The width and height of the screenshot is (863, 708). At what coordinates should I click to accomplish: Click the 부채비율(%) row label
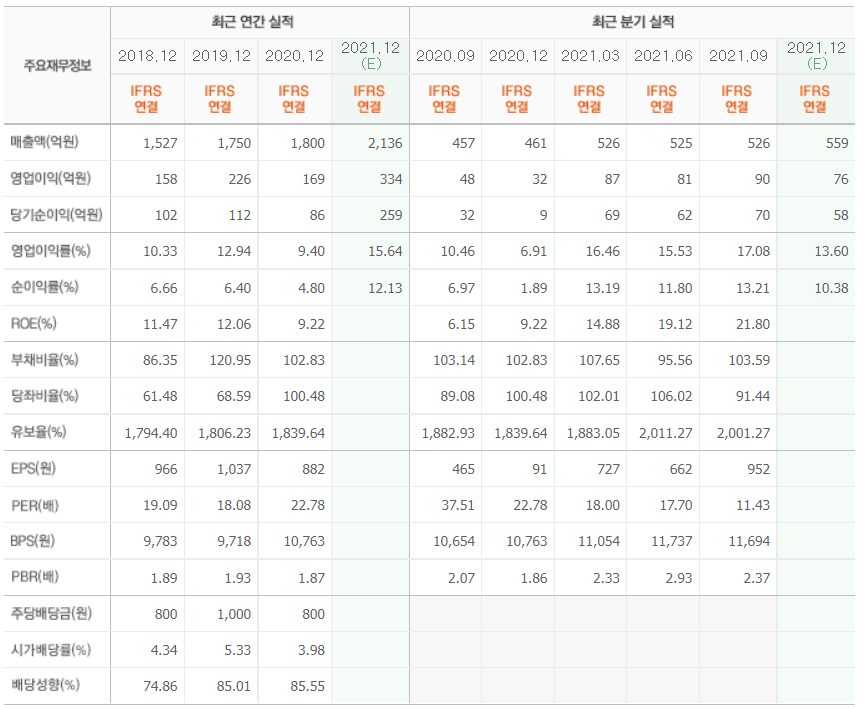45,360
